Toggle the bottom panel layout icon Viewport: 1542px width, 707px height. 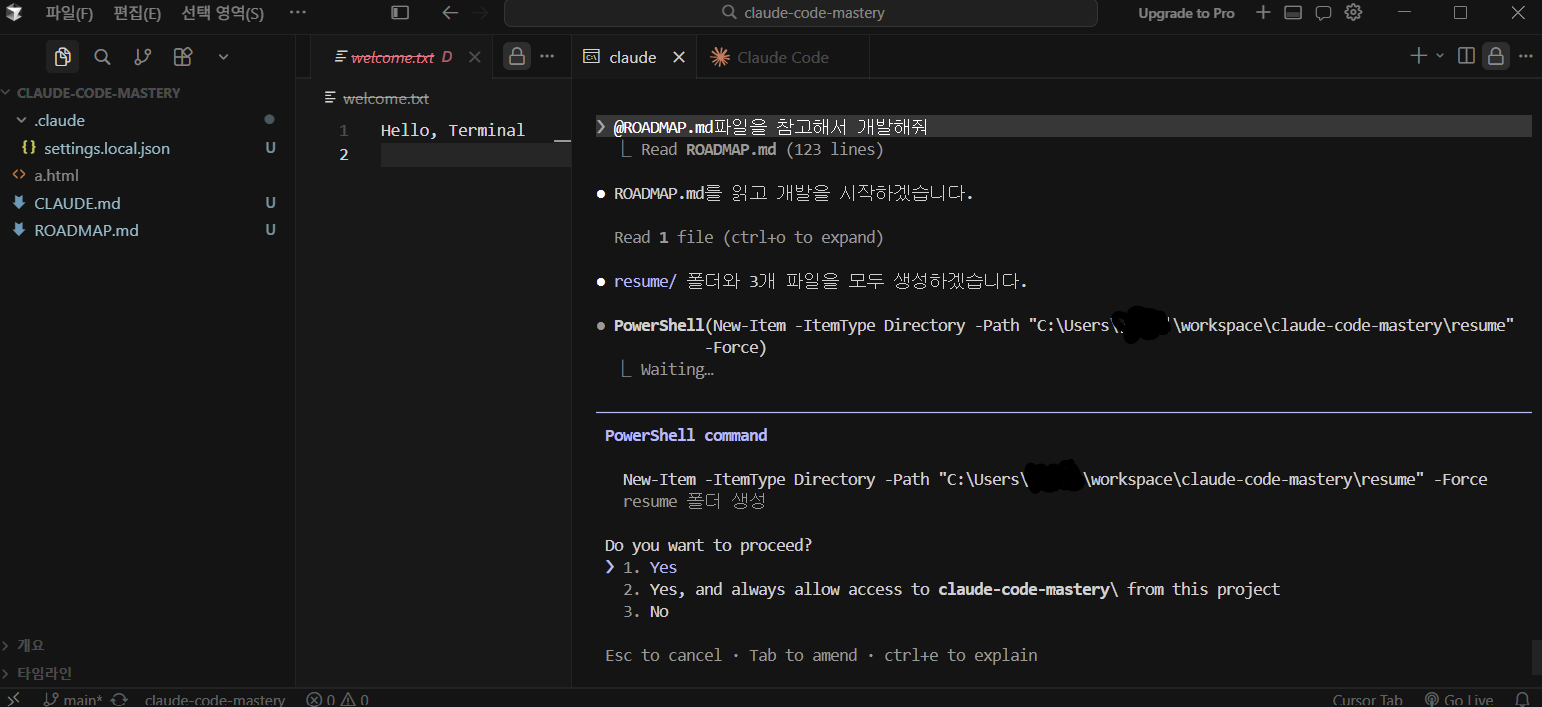pos(1292,13)
